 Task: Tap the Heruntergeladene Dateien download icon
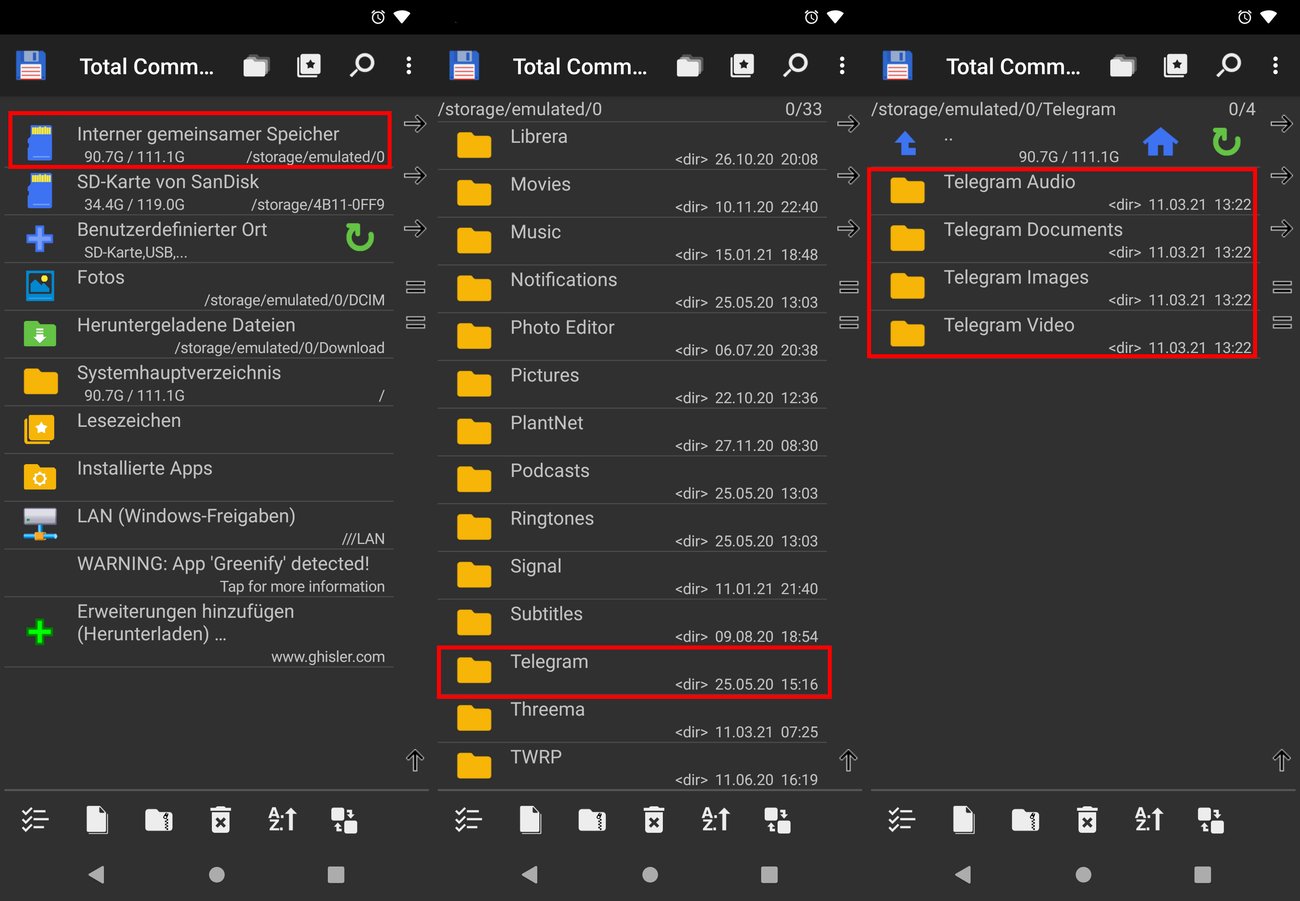coord(40,334)
